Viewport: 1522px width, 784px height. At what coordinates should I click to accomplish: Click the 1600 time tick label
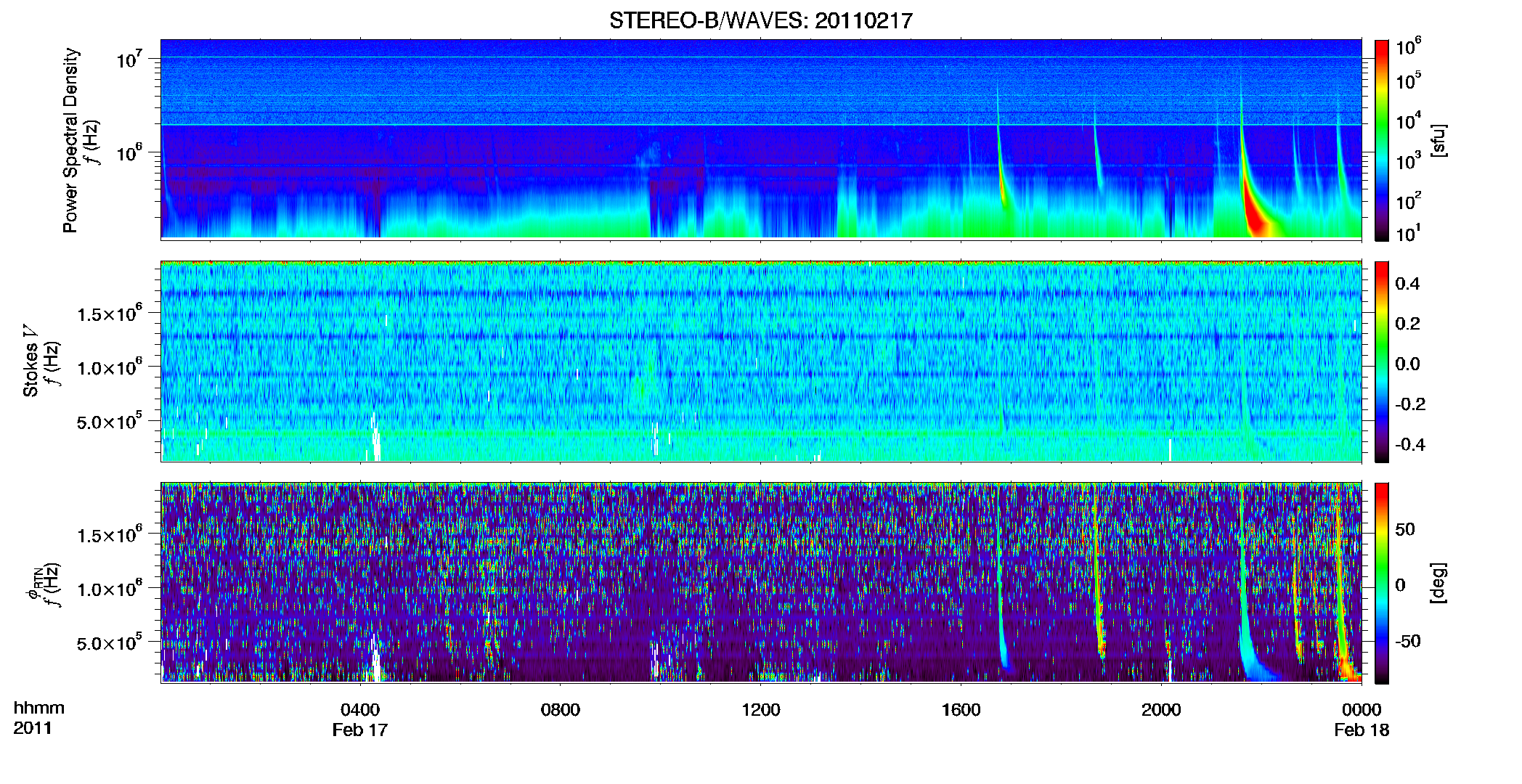coord(961,709)
